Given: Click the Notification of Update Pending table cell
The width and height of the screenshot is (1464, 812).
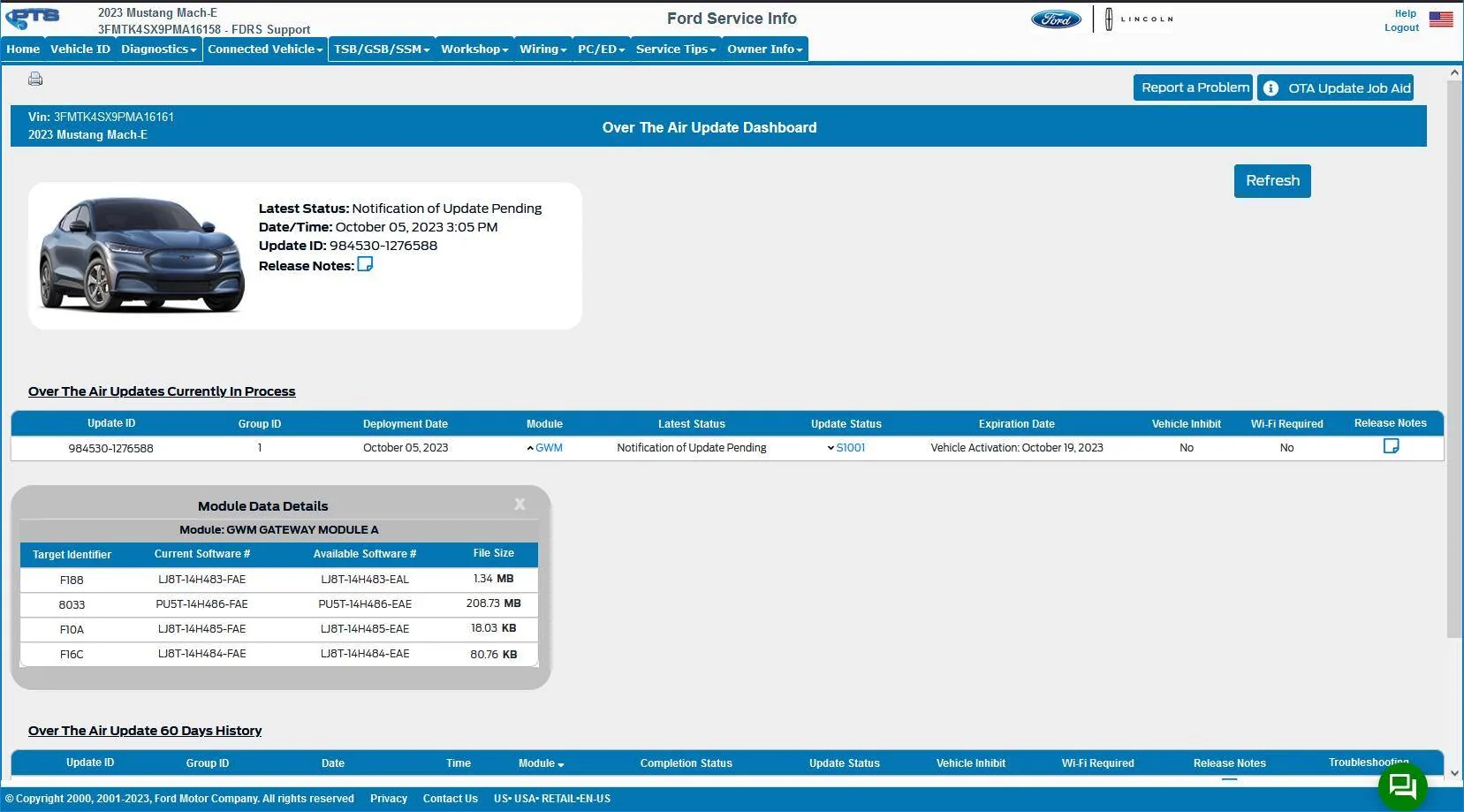Looking at the screenshot, I should [x=692, y=448].
